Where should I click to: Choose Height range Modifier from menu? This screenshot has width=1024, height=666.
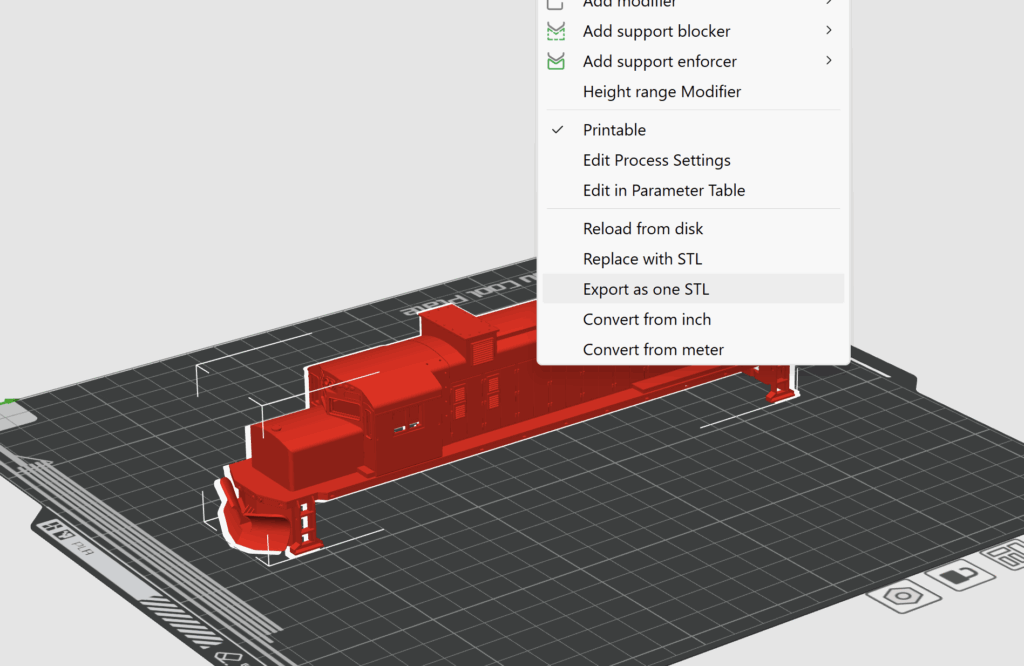[662, 92]
